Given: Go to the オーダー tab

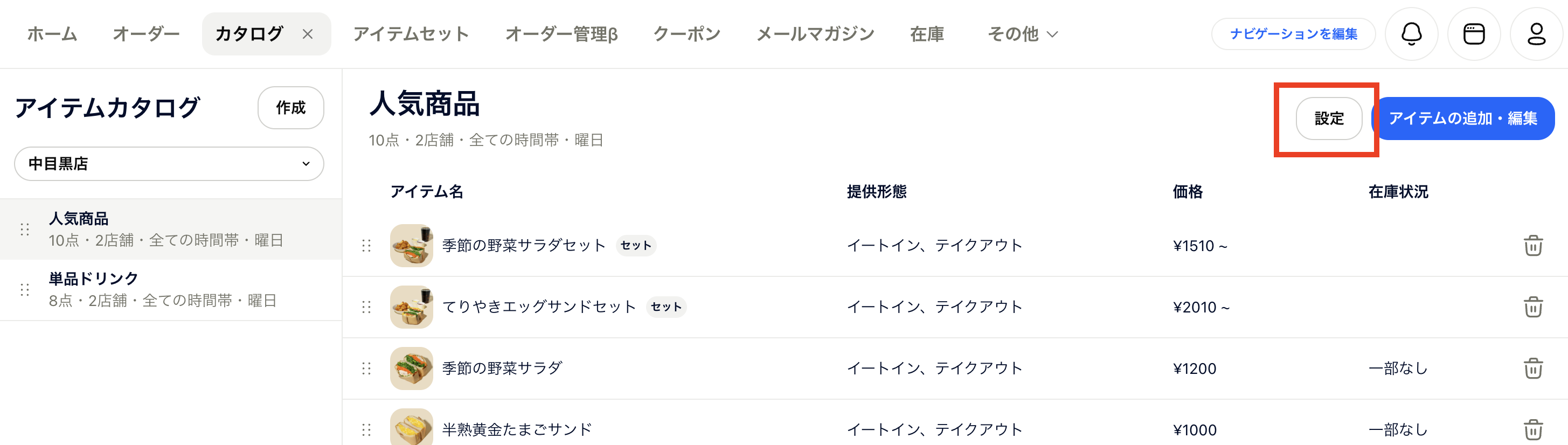Looking at the screenshot, I should pyautogui.click(x=146, y=34).
